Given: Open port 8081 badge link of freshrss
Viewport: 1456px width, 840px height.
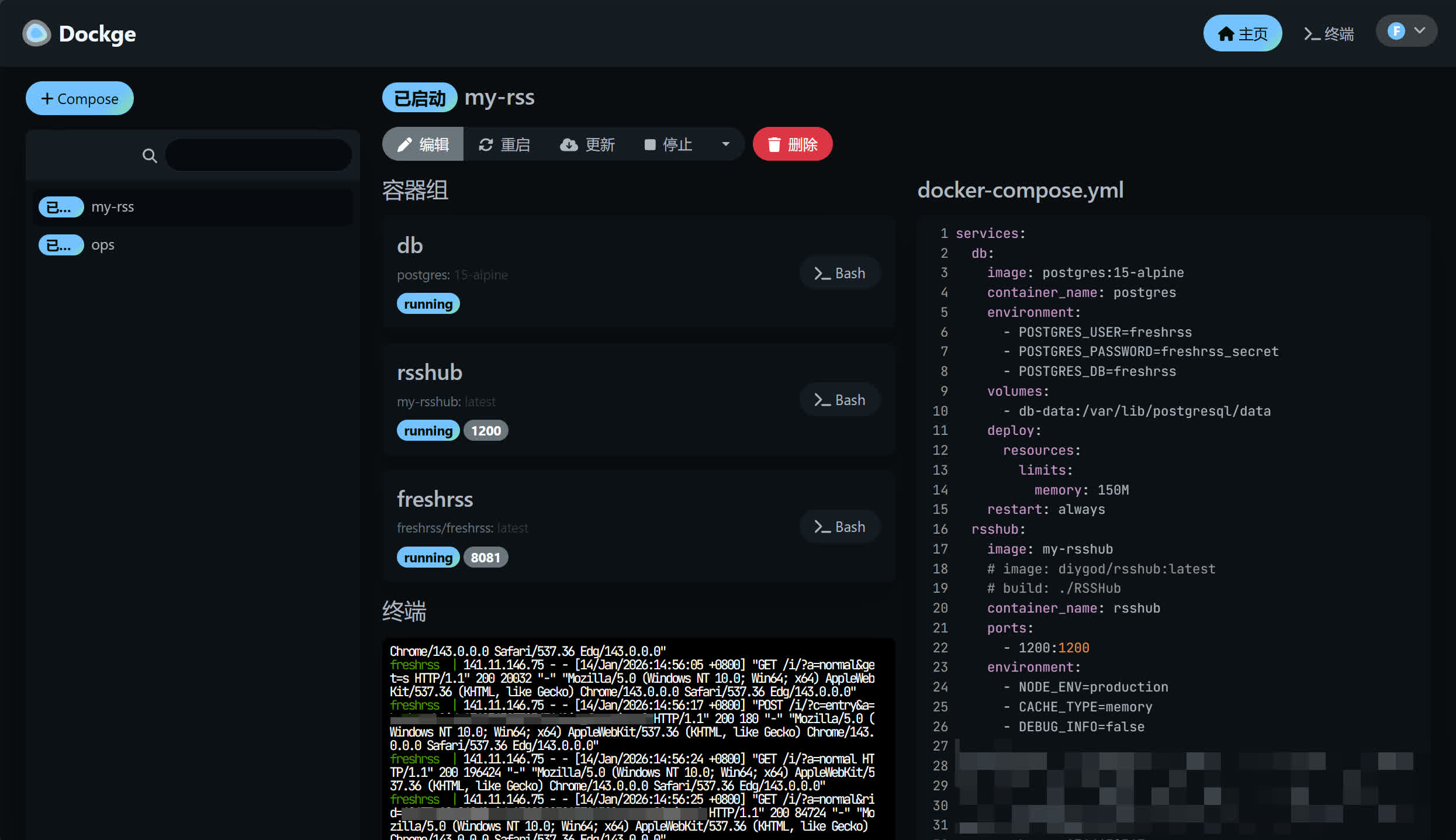Looking at the screenshot, I should point(485,558).
